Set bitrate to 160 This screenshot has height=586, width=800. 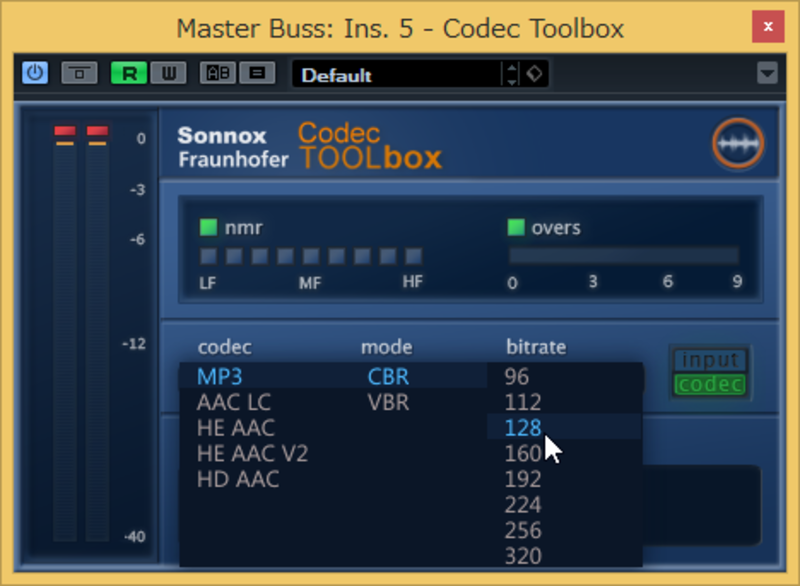click(522, 453)
